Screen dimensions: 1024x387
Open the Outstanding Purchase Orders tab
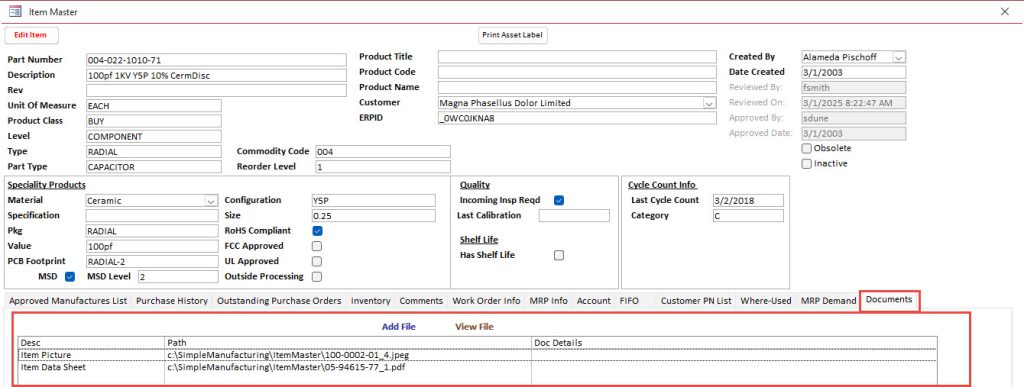coord(279,301)
